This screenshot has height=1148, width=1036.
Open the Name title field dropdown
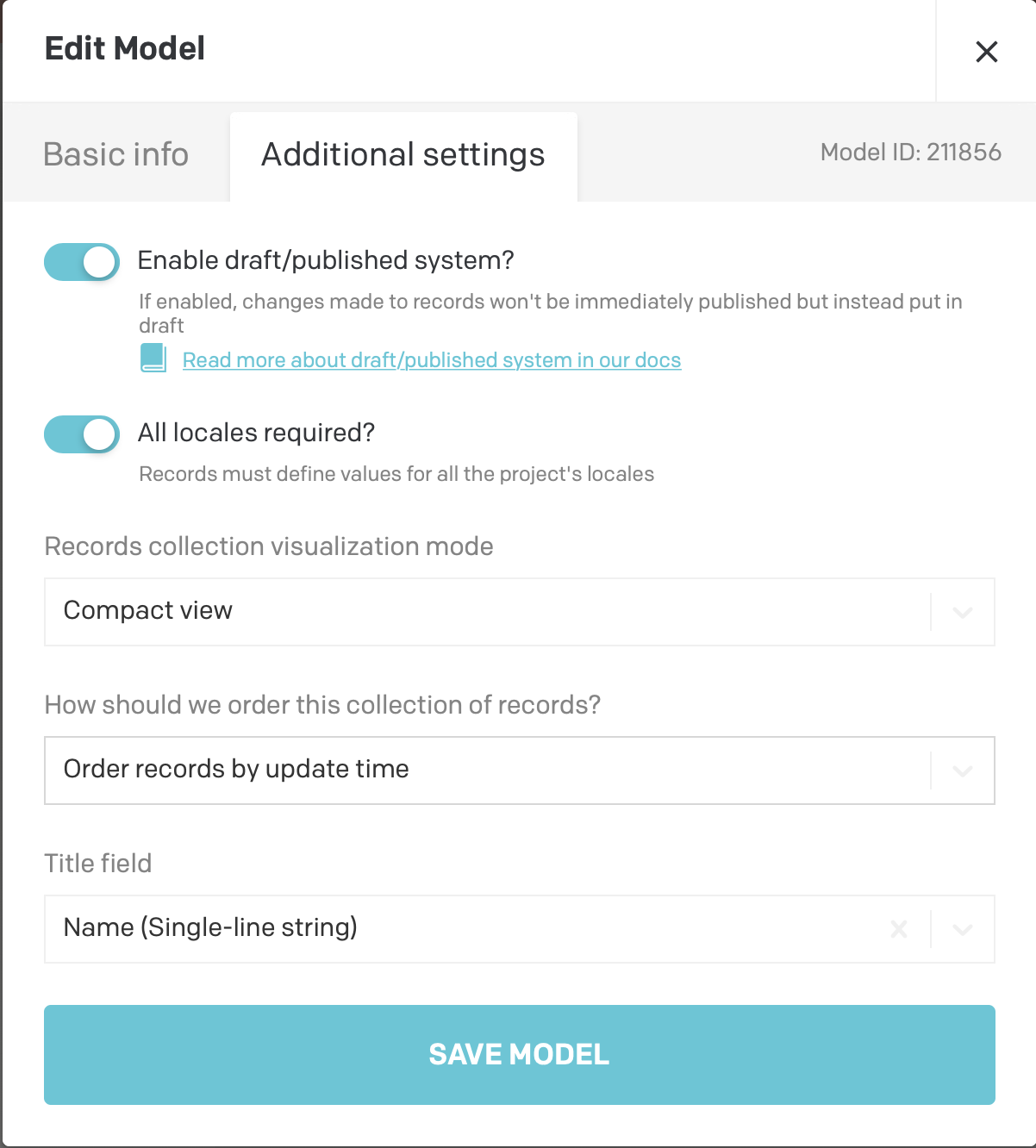[x=465, y=929]
